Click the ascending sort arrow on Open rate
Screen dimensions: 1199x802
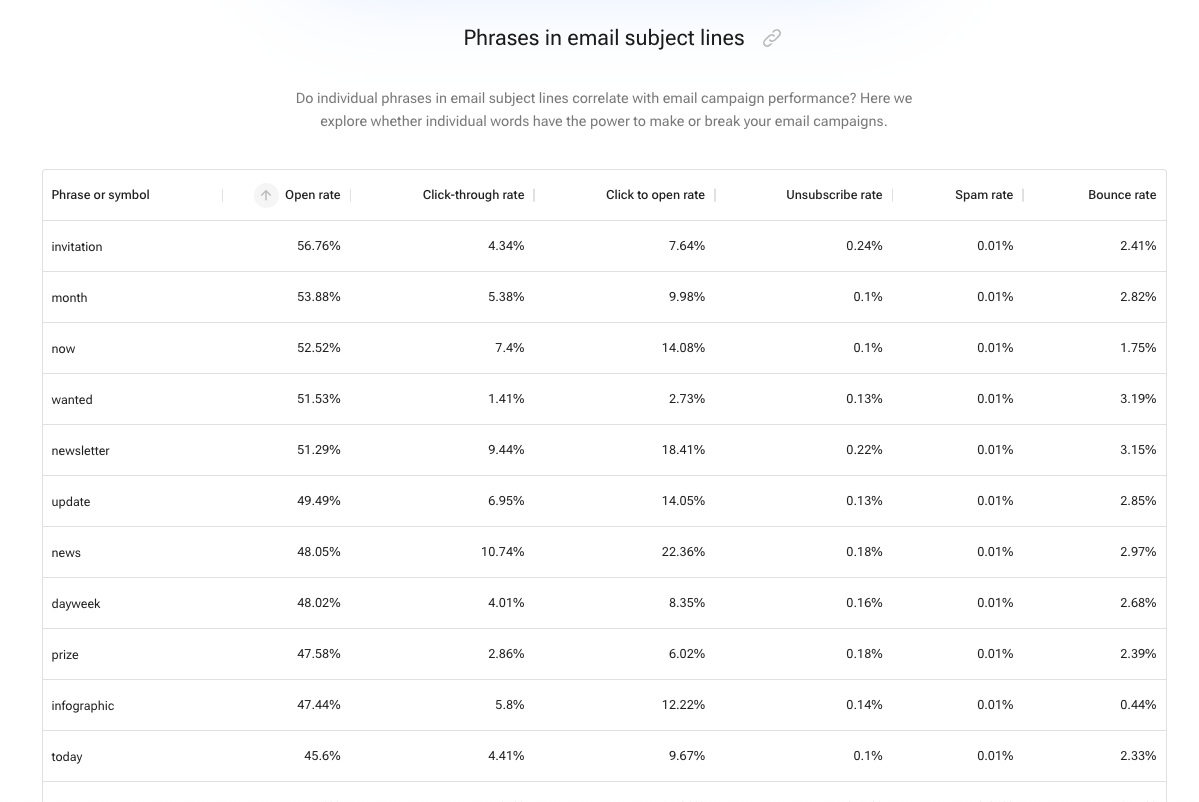tap(265, 195)
